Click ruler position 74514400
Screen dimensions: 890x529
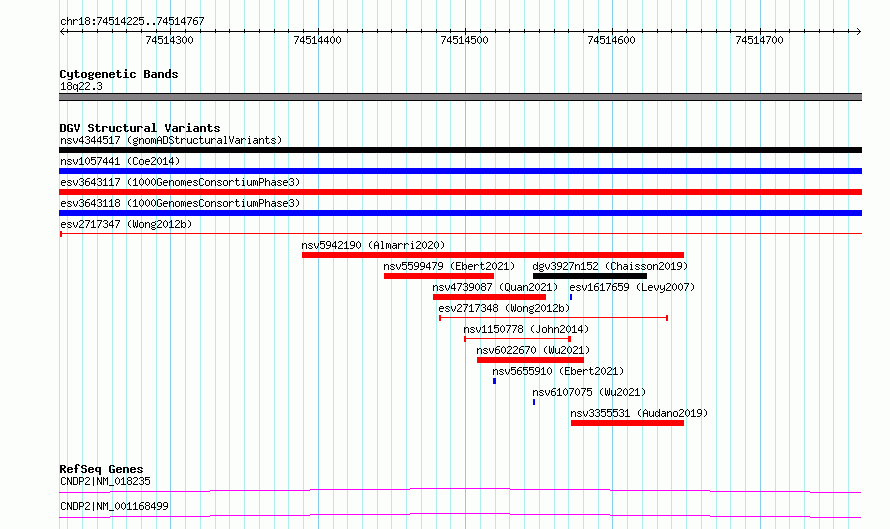(317, 40)
